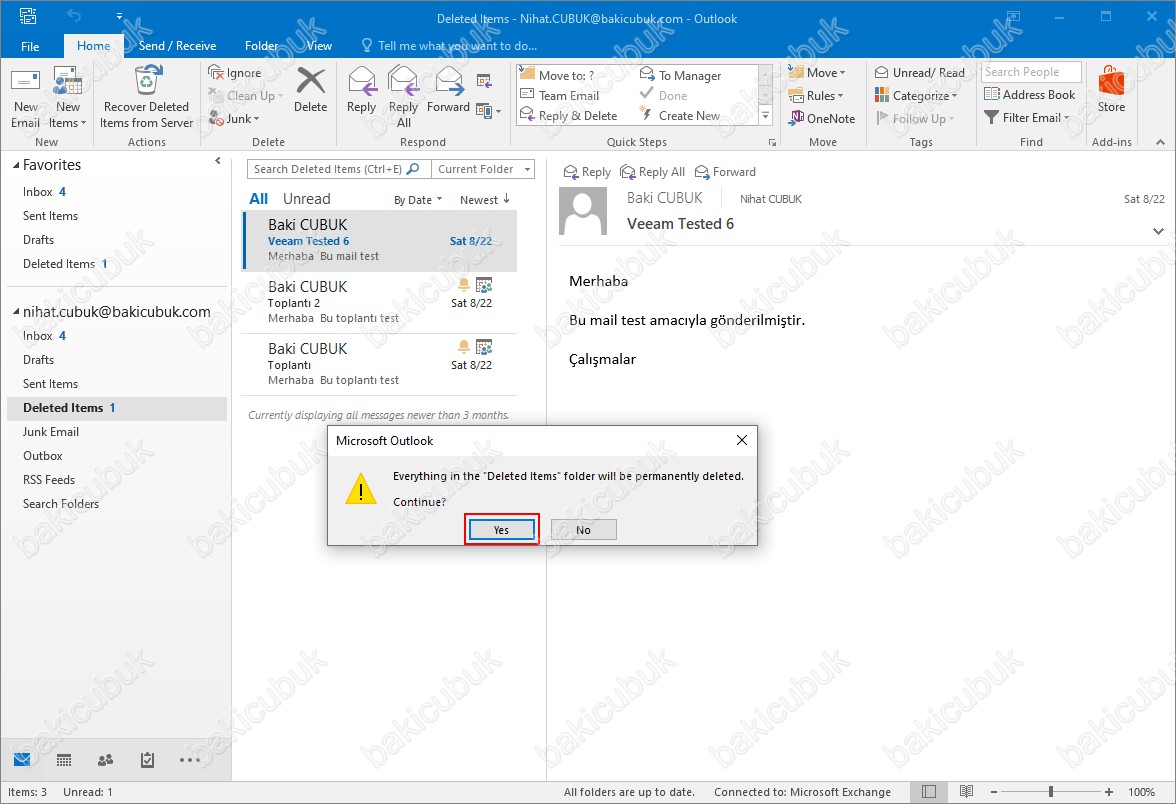Switch to the View tab
This screenshot has height=804, width=1176.
pos(319,46)
